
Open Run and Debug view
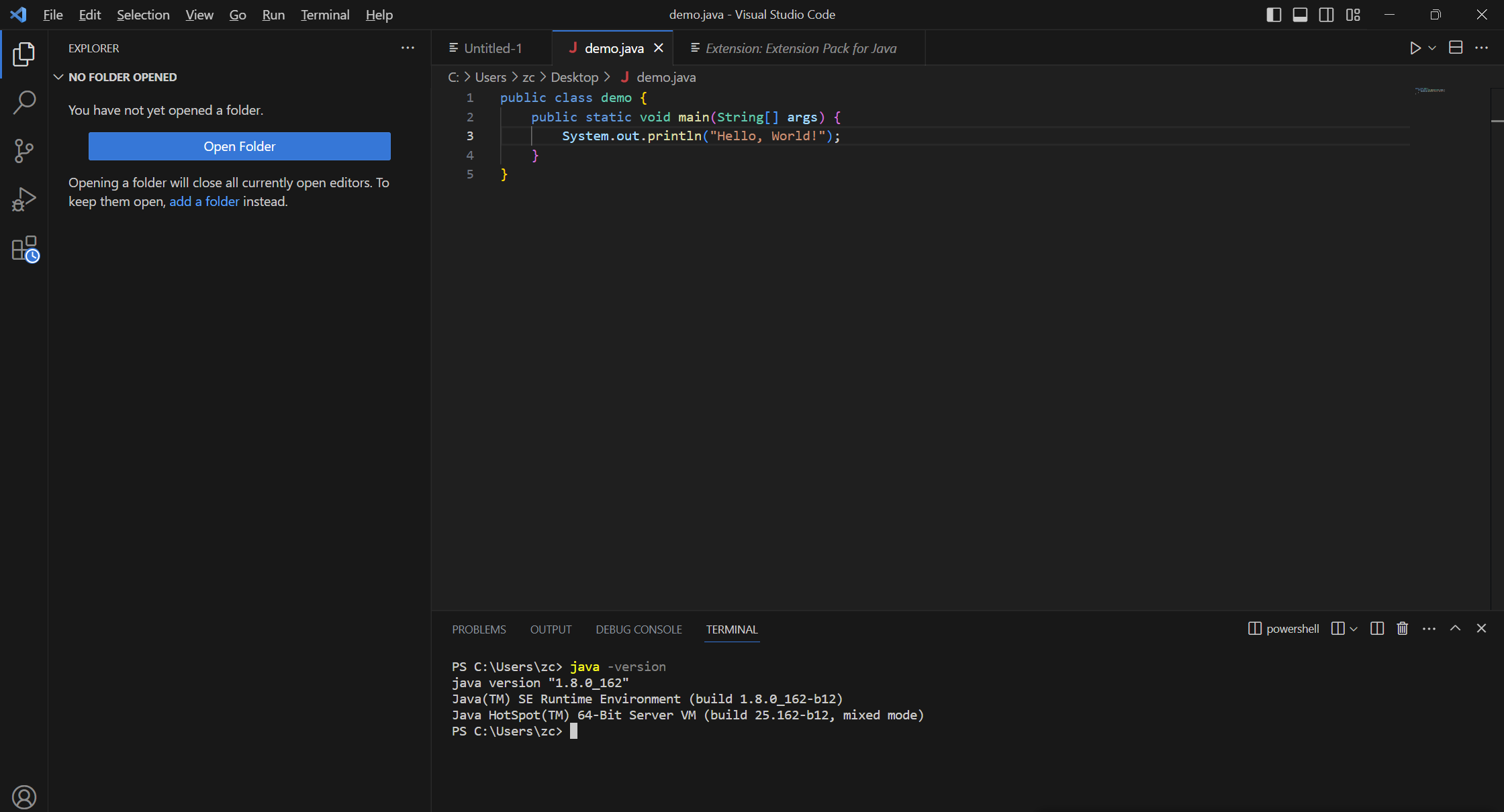[24, 199]
